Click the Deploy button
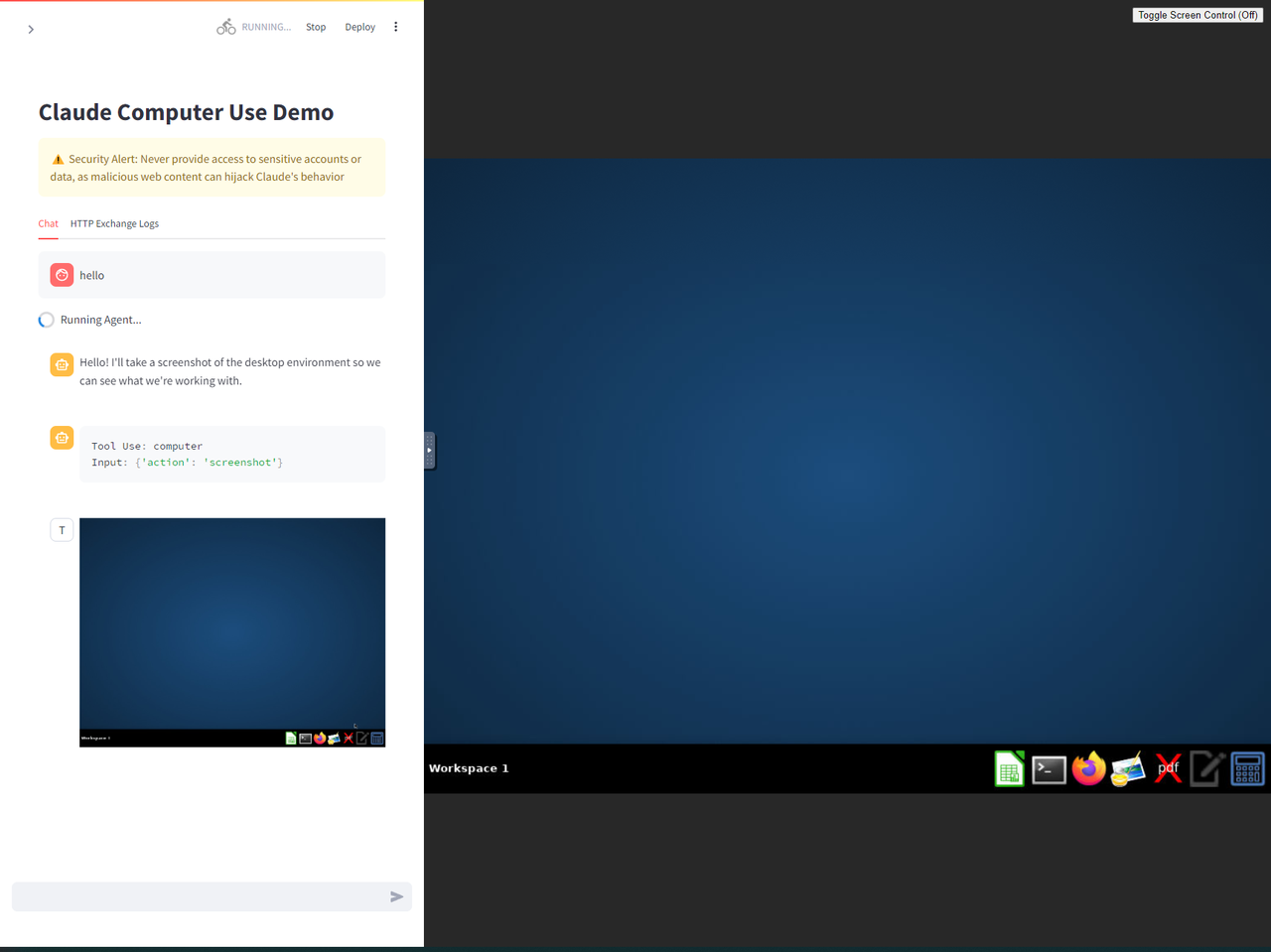This screenshot has width=1271, height=952. 359,27
